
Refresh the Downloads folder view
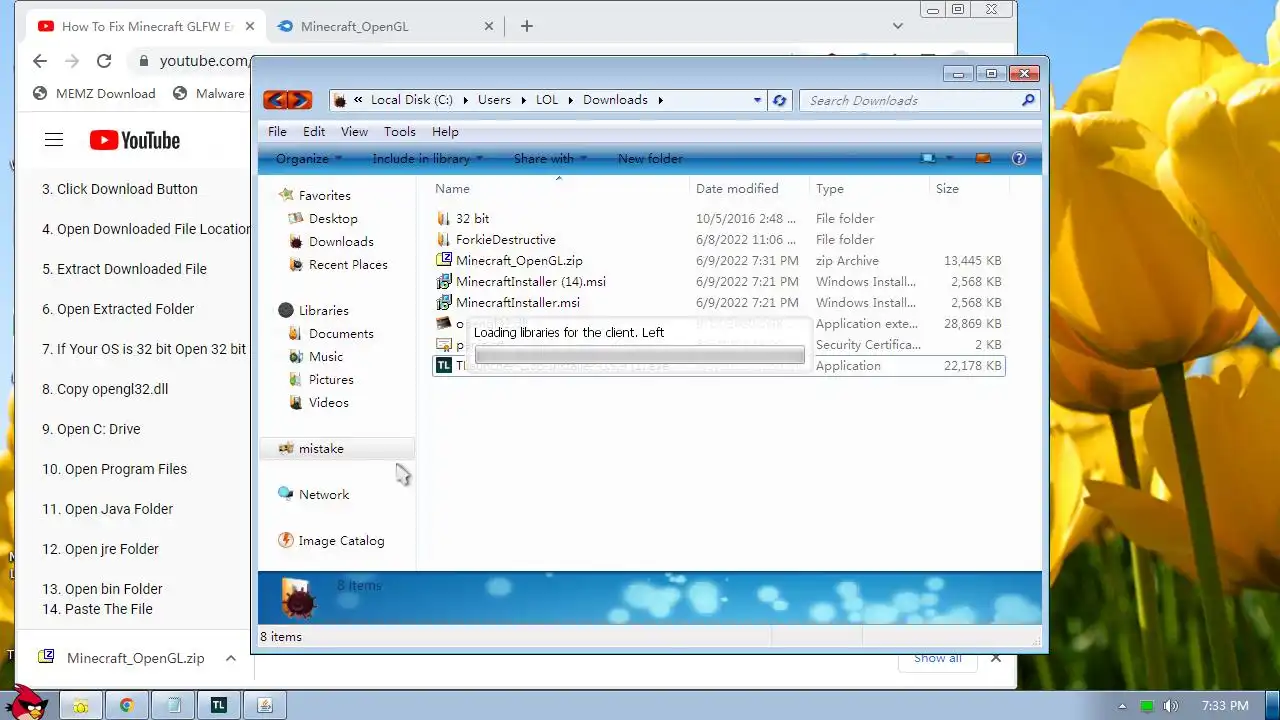pos(780,100)
